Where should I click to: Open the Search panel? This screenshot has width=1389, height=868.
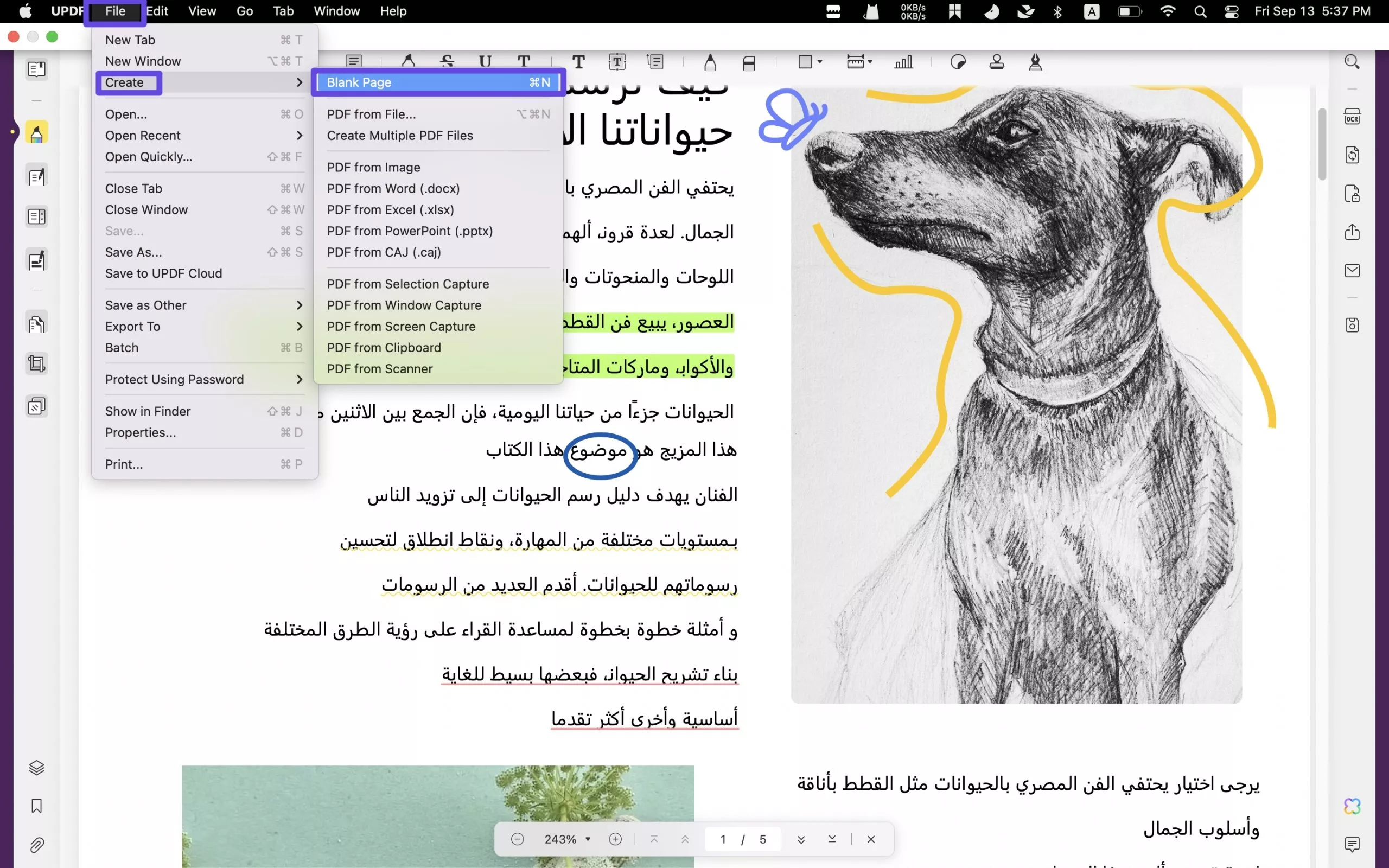click(x=1352, y=61)
